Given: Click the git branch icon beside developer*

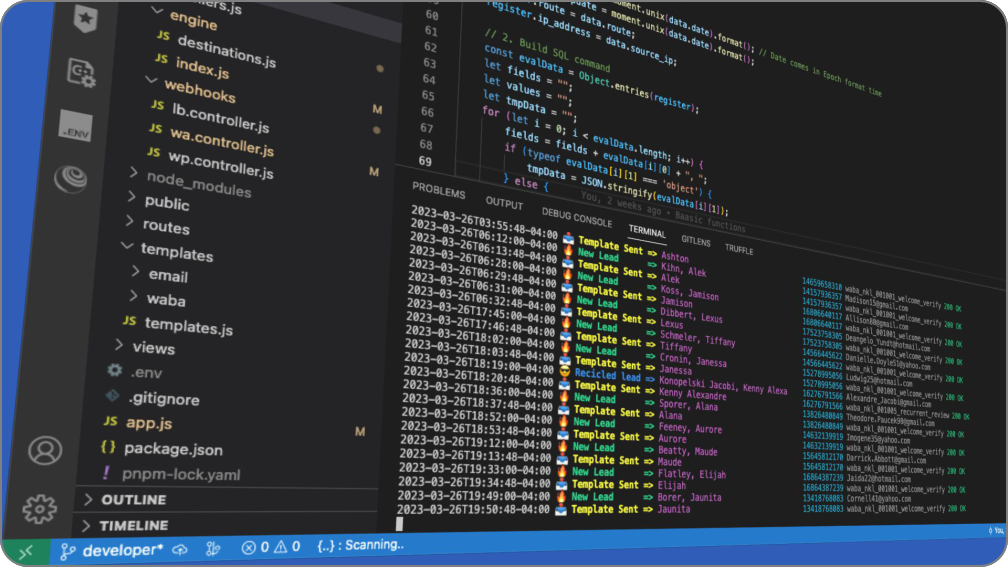Looking at the screenshot, I should pyautogui.click(x=68, y=551).
